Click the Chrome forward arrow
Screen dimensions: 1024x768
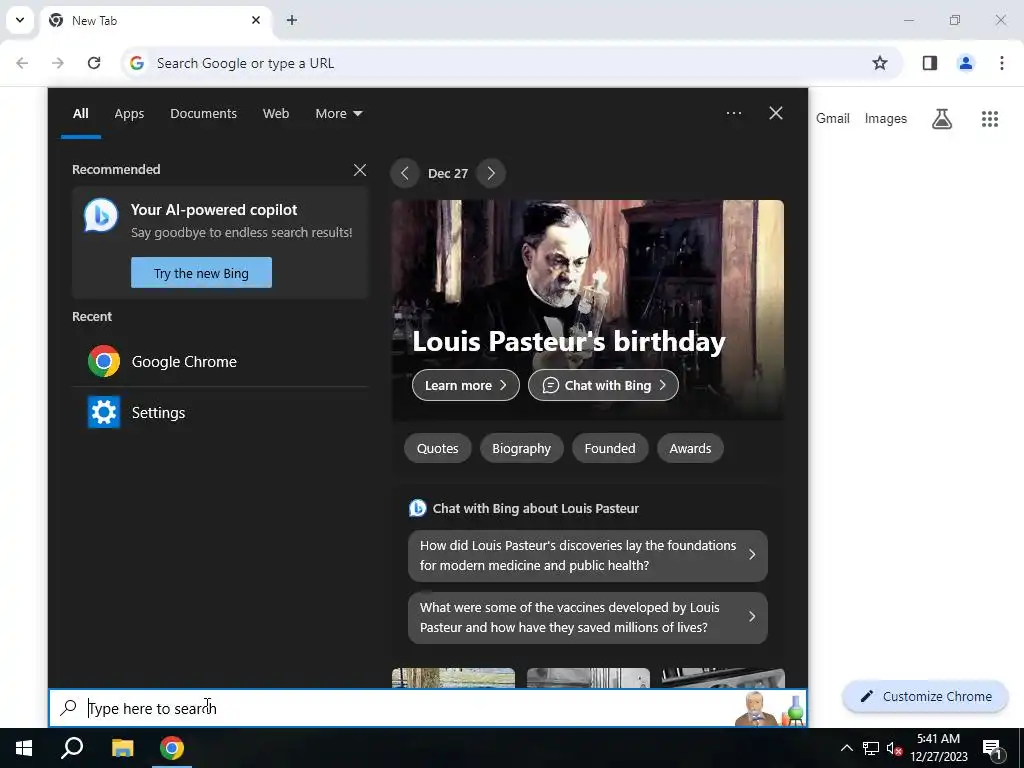(x=58, y=63)
